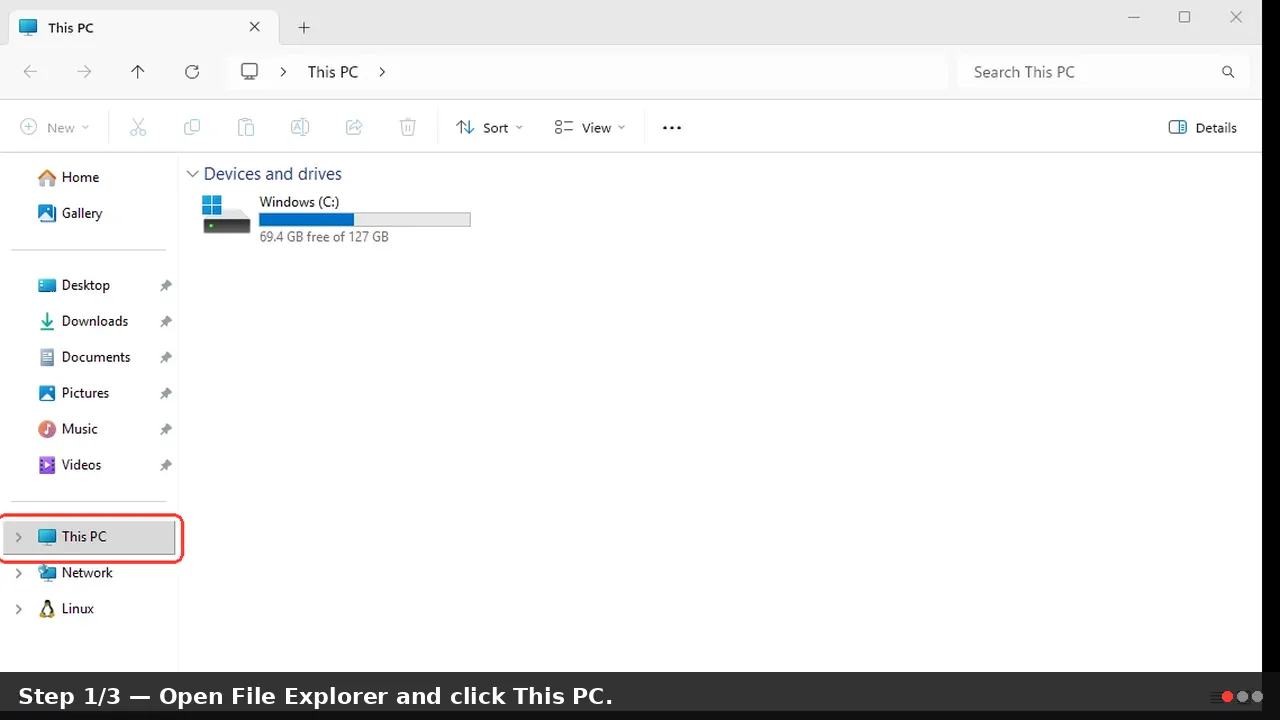
Task: Click the Cut scissors icon
Action: pos(138,127)
